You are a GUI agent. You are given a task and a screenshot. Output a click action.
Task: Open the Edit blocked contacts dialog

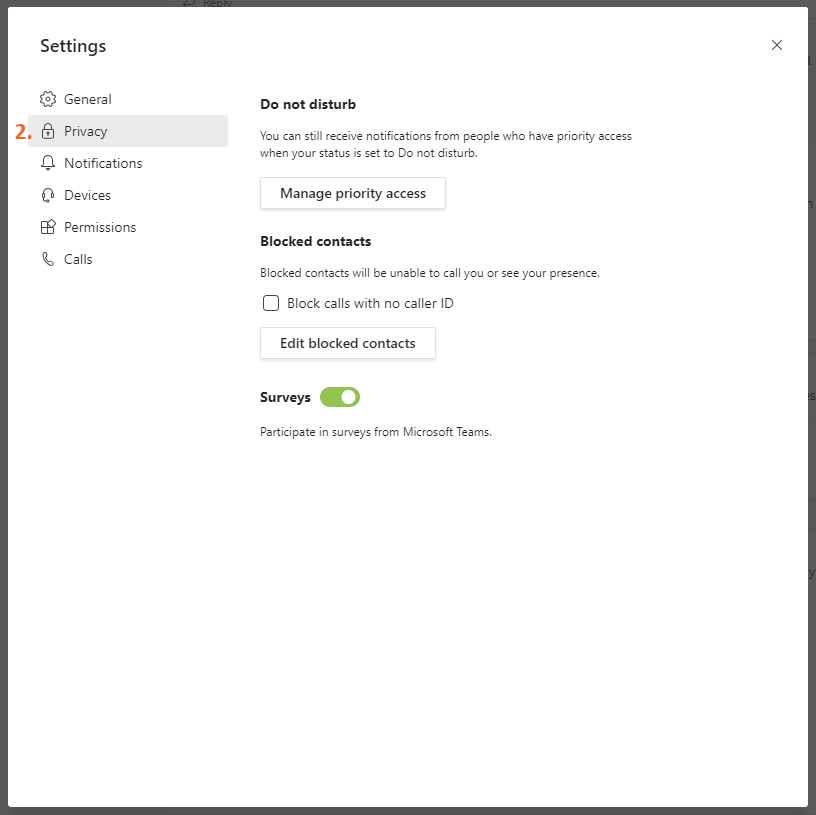347,343
